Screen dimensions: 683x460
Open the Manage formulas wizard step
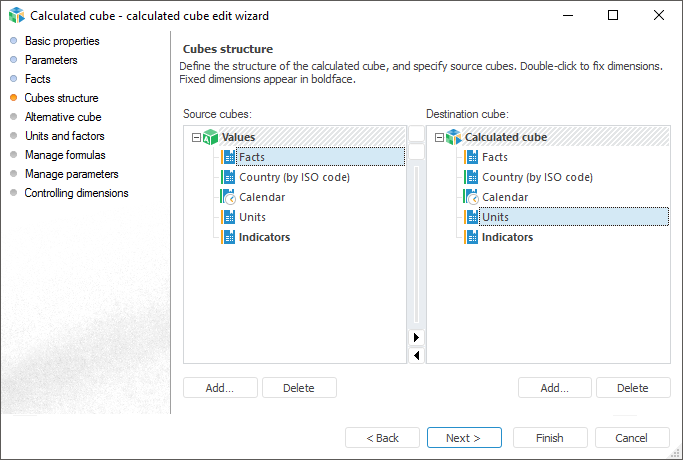point(65,155)
